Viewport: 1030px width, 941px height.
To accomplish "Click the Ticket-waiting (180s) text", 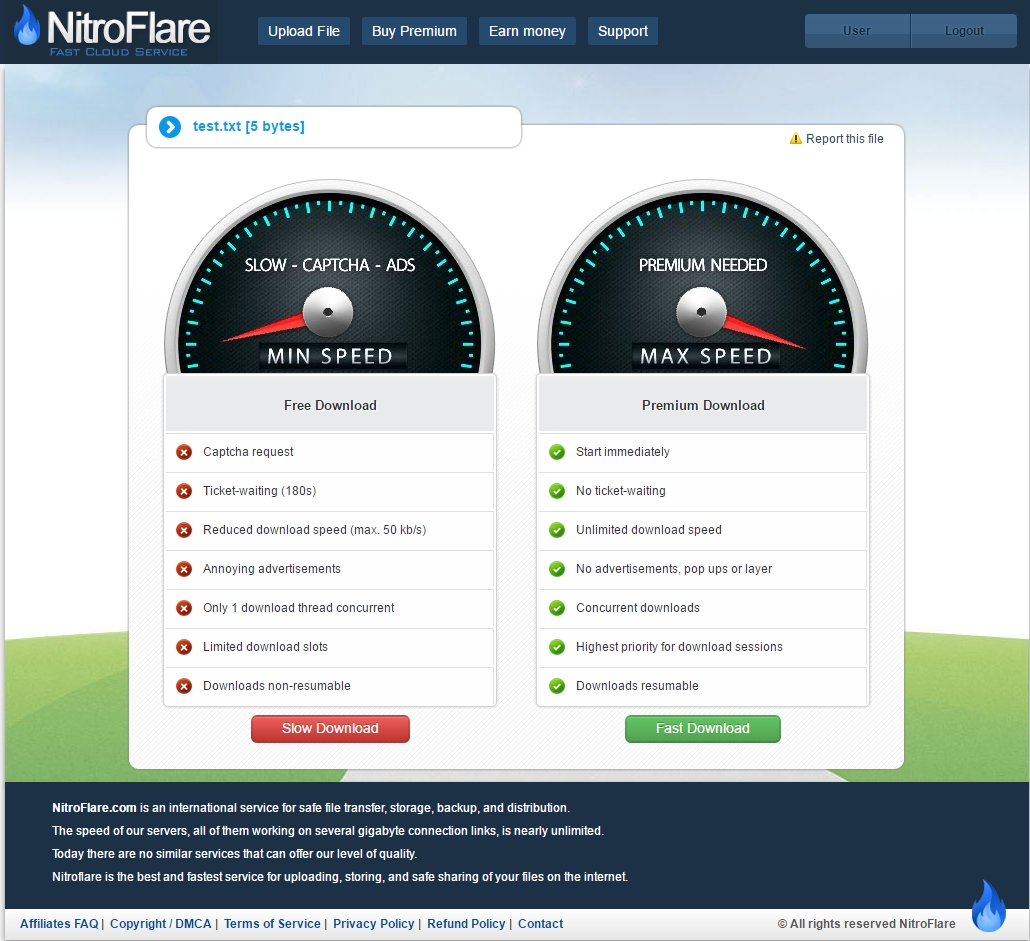I will point(259,491).
